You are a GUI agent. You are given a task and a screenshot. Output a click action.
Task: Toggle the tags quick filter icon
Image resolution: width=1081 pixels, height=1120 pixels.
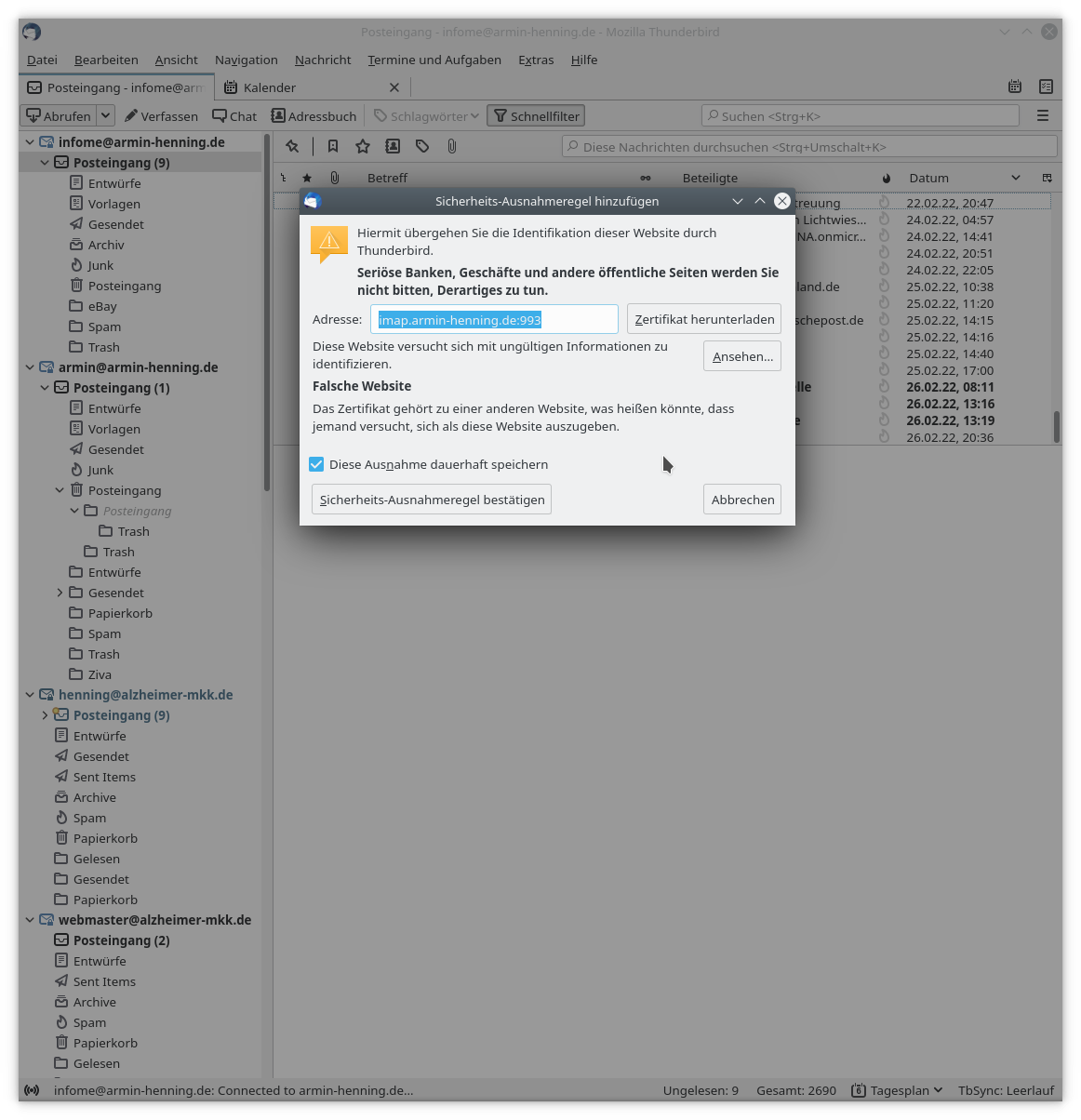(422, 146)
